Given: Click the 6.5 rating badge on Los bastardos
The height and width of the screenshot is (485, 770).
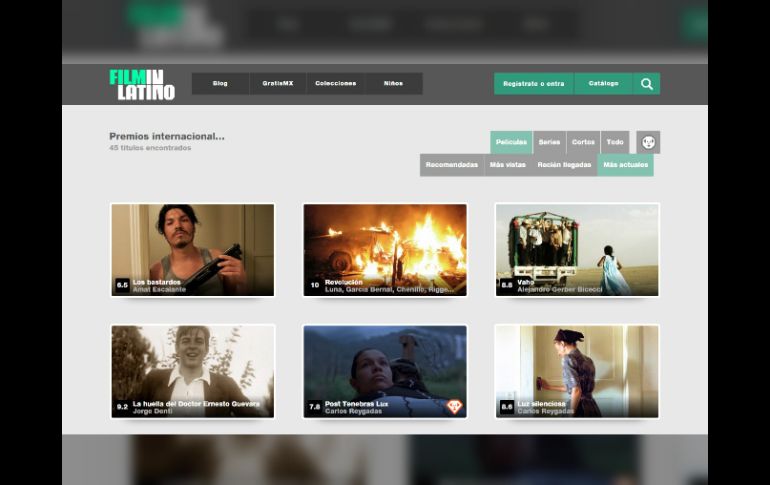Looking at the screenshot, I should (x=122, y=285).
